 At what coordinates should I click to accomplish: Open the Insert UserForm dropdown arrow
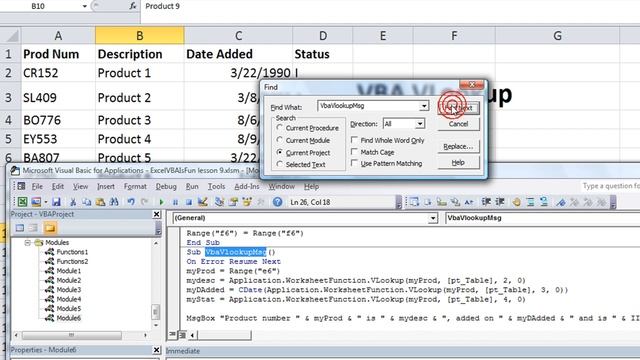pos(46,202)
